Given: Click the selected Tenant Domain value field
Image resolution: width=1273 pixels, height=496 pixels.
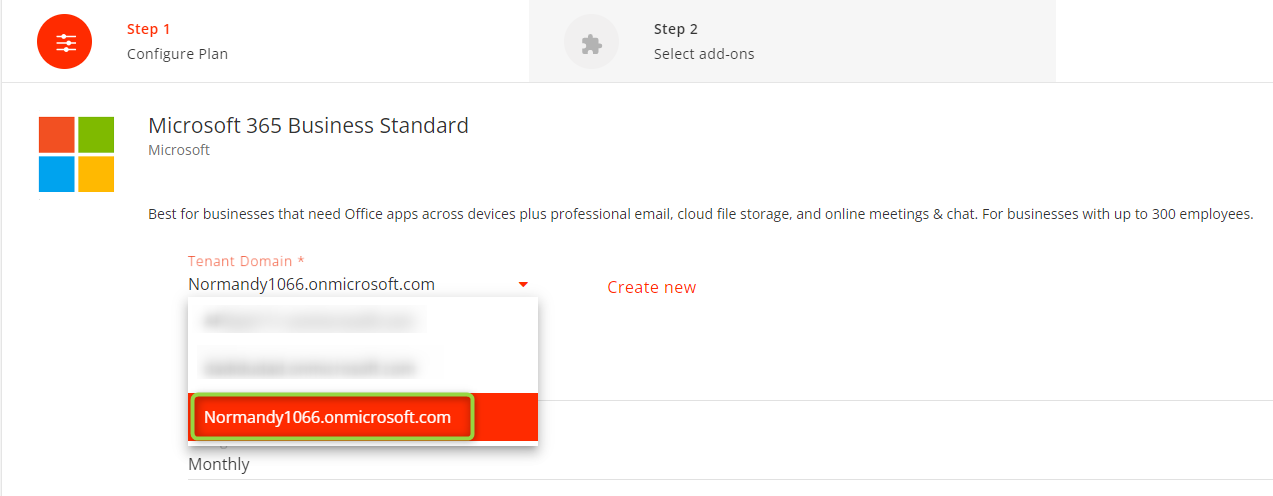Looking at the screenshot, I should tap(360, 284).
